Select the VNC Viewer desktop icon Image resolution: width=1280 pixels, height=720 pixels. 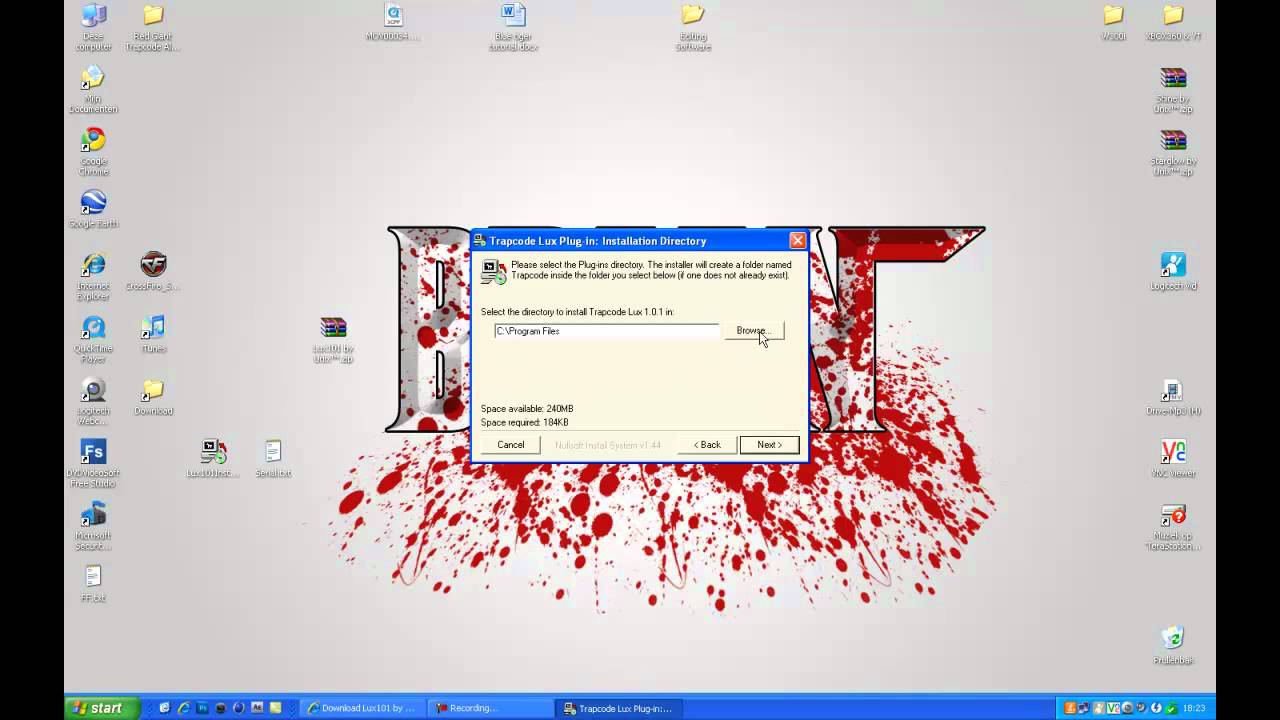1173,458
